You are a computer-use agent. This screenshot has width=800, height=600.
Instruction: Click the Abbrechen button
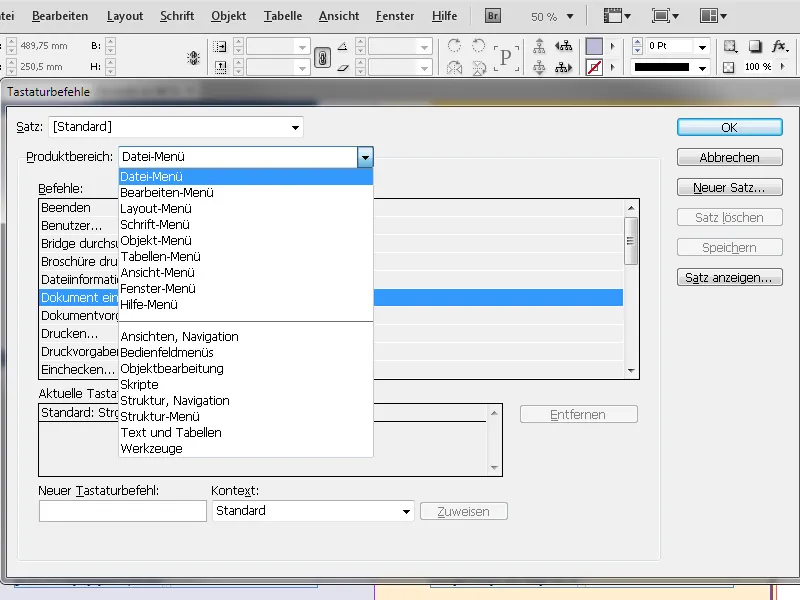tap(729, 157)
